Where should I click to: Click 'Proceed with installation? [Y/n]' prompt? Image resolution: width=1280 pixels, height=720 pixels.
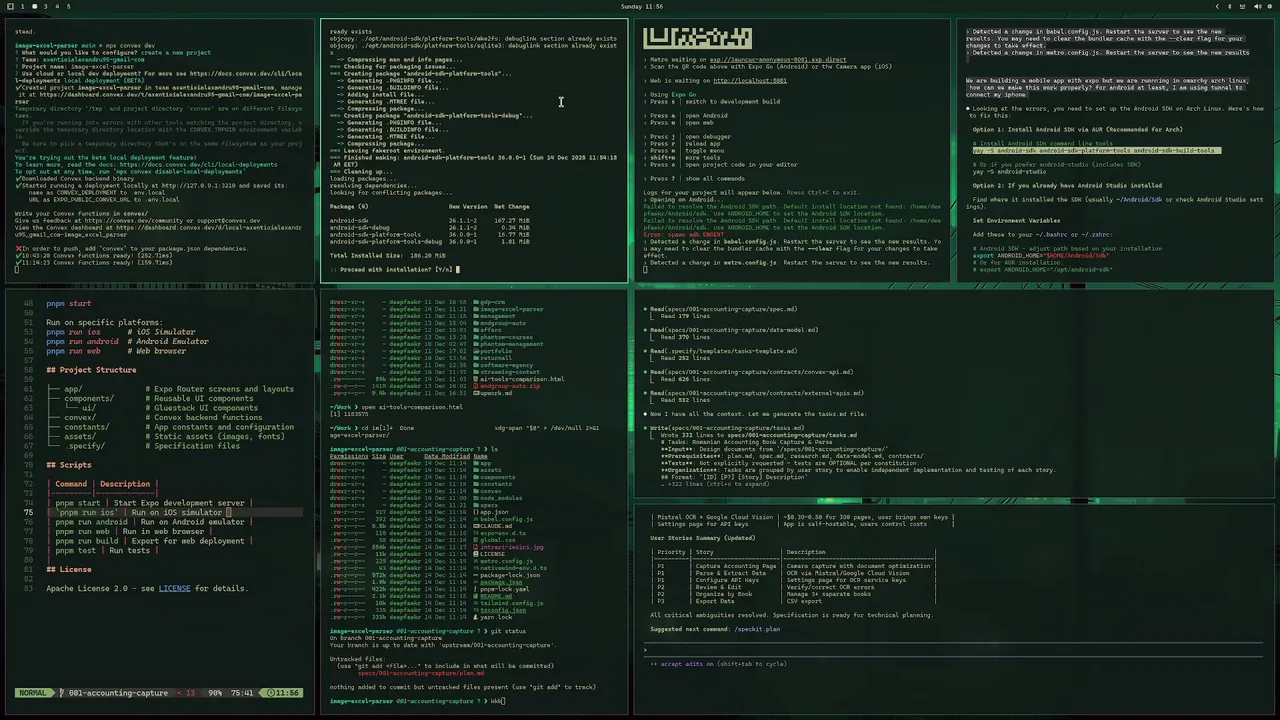point(398,269)
